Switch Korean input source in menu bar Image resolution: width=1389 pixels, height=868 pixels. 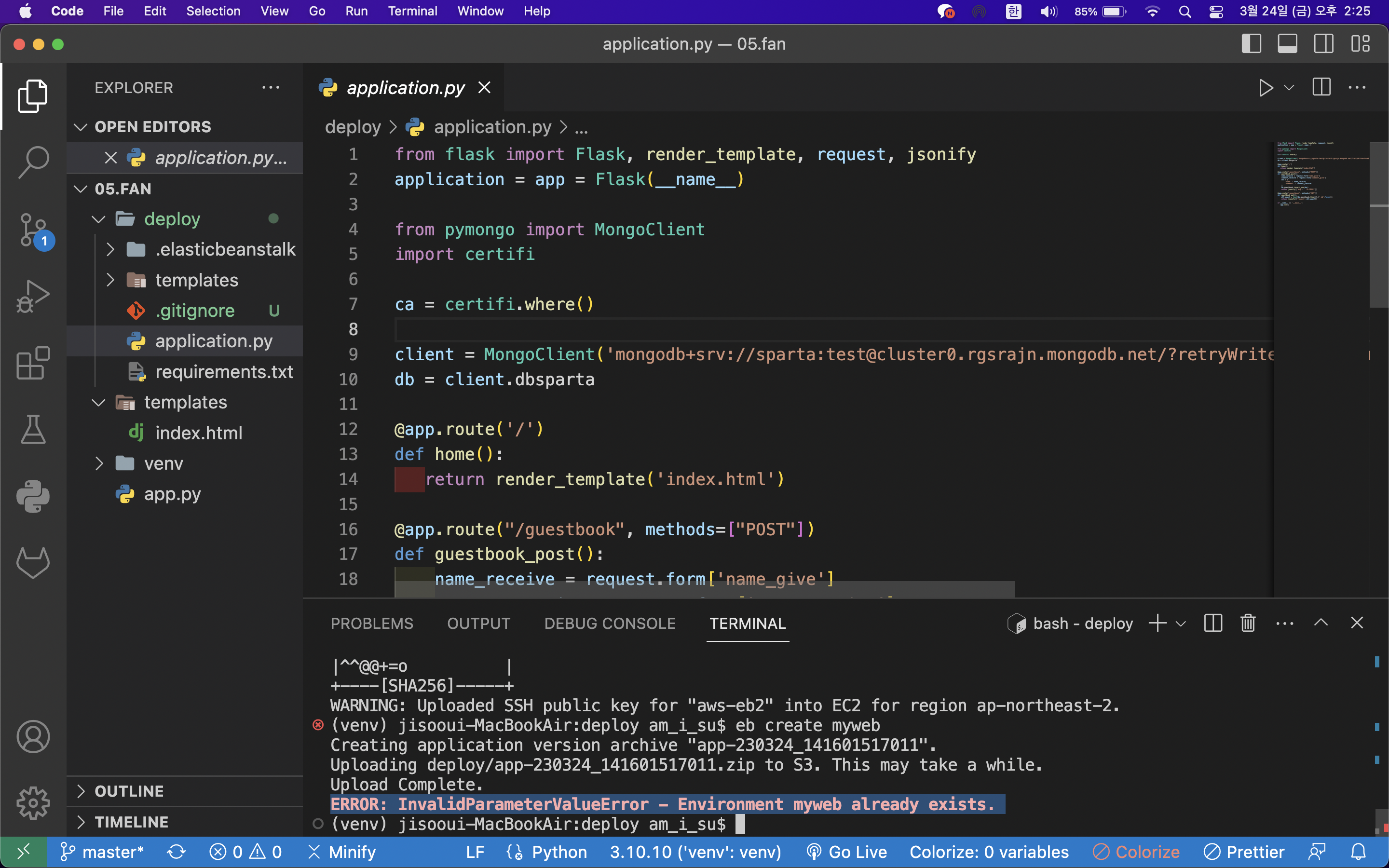1014,12
